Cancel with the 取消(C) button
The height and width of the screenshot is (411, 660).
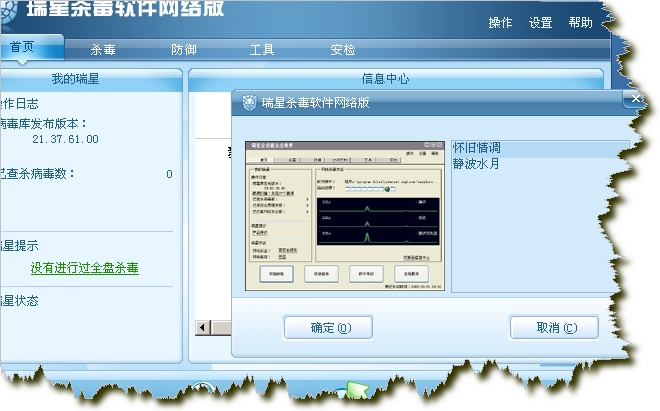point(554,328)
